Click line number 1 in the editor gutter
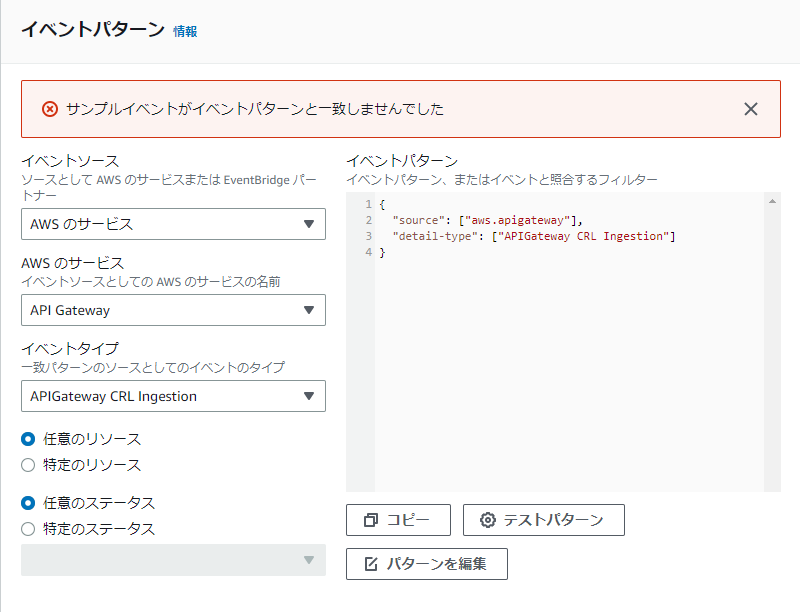This screenshot has width=800, height=612. tap(368, 204)
